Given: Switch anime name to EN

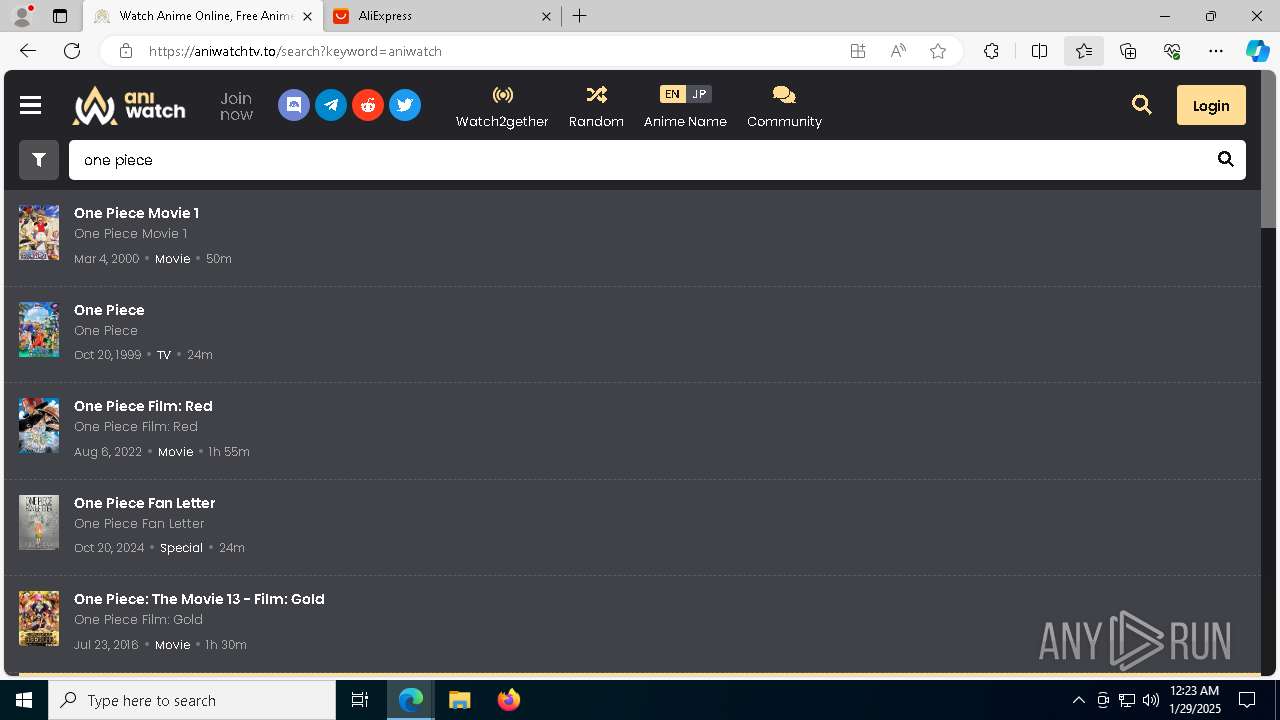Looking at the screenshot, I should coord(672,94).
